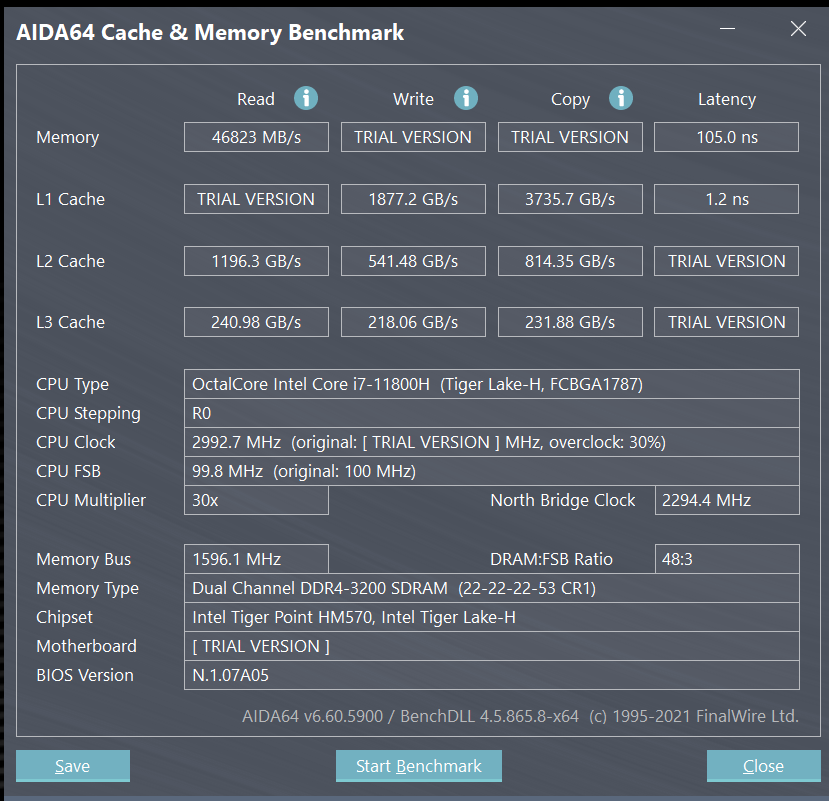The width and height of the screenshot is (829, 801).
Task: Click the L2 Cache Latency TRIAL VERSION field
Action: (x=726, y=261)
